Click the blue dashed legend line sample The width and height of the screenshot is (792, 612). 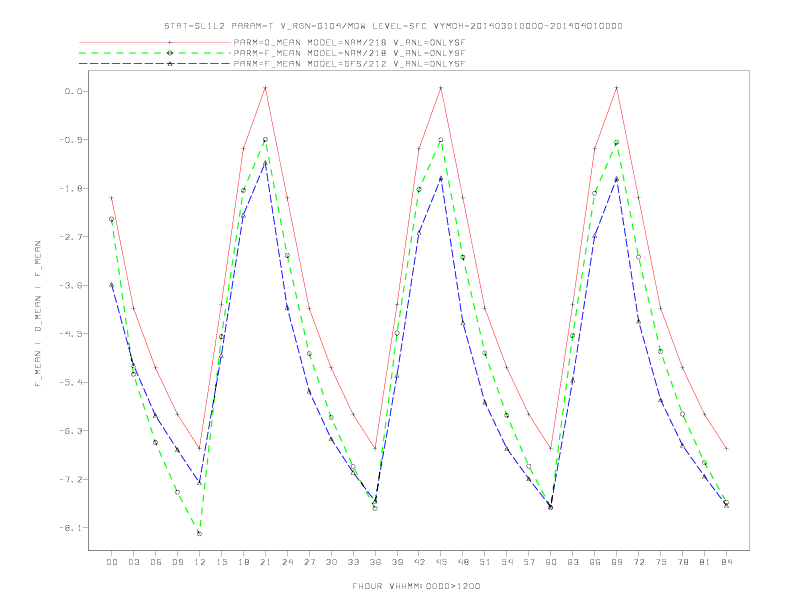pyautogui.click(x=155, y=64)
